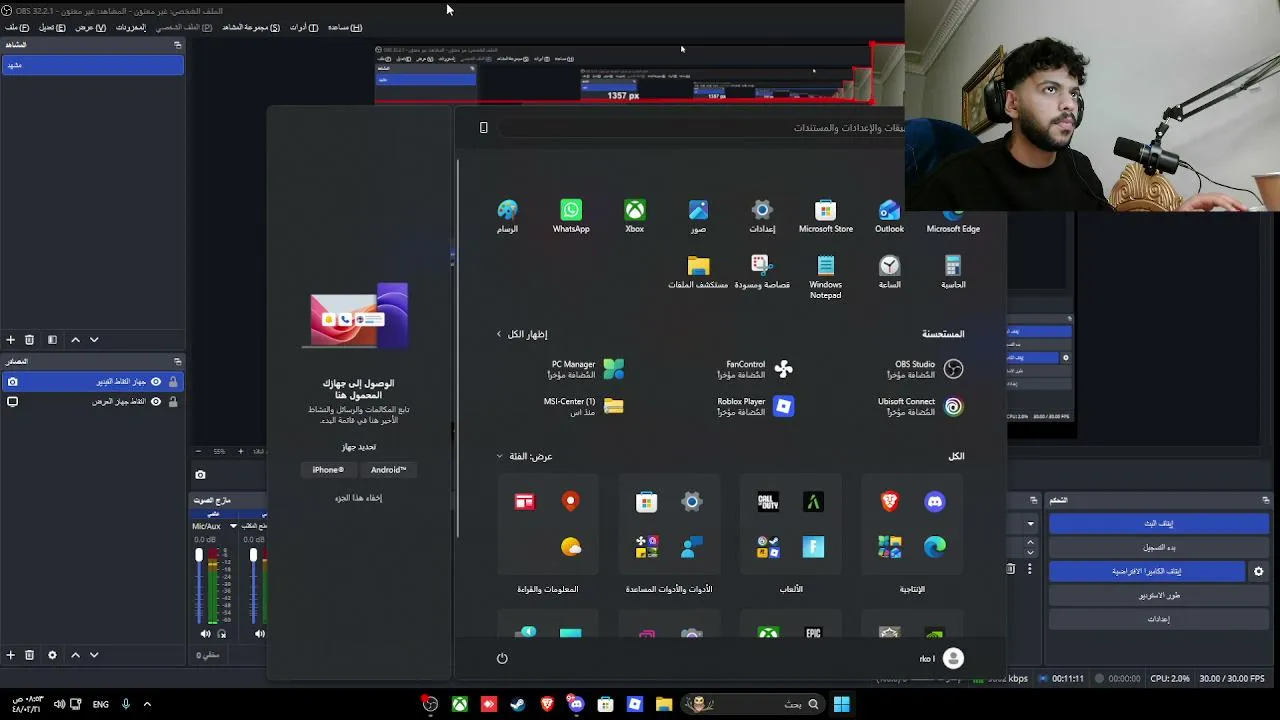Zoom in the preview with the plus icon
The width and height of the screenshot is (1280, 720).
click(240, 451)
